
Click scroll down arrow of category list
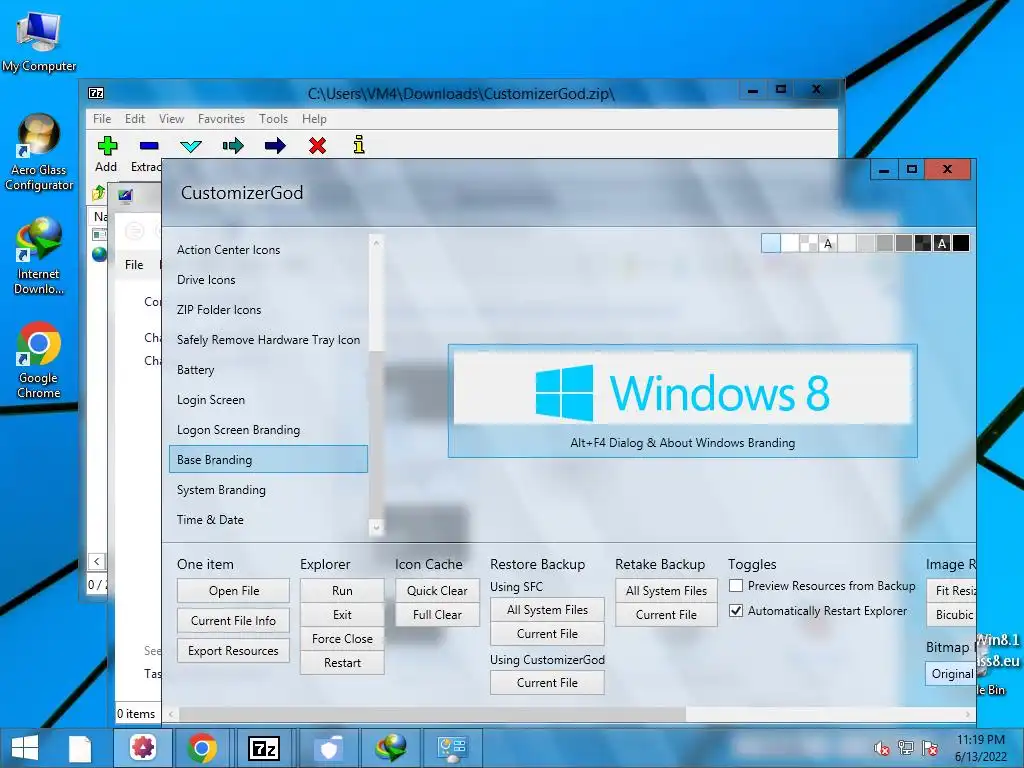click(376, 527)
